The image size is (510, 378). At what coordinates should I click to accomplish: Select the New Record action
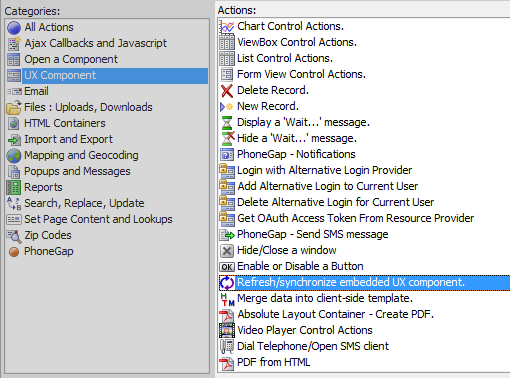[268, 106]
